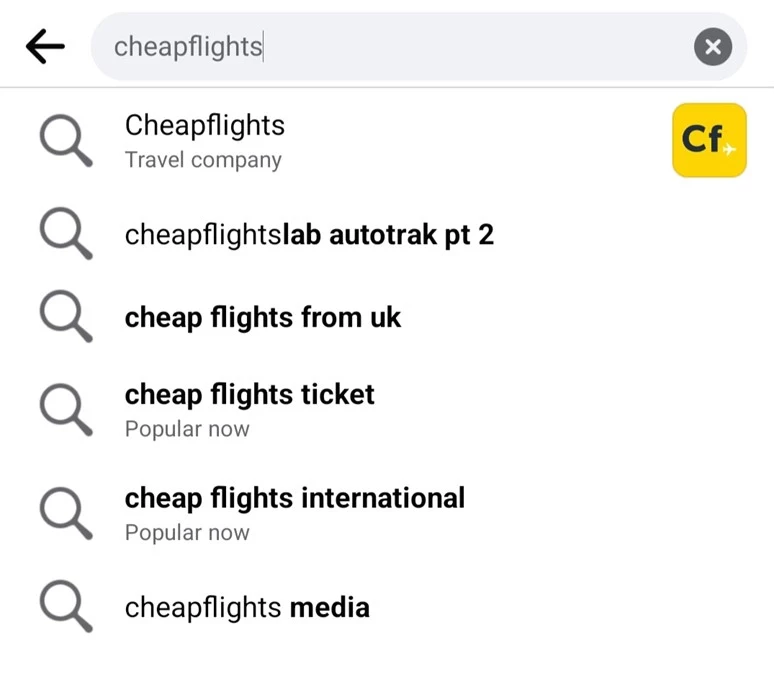The image size is (774, 675).
Task: Click the Travel company subtitle text
Action: pyautogui.click(x=203, y=160)
